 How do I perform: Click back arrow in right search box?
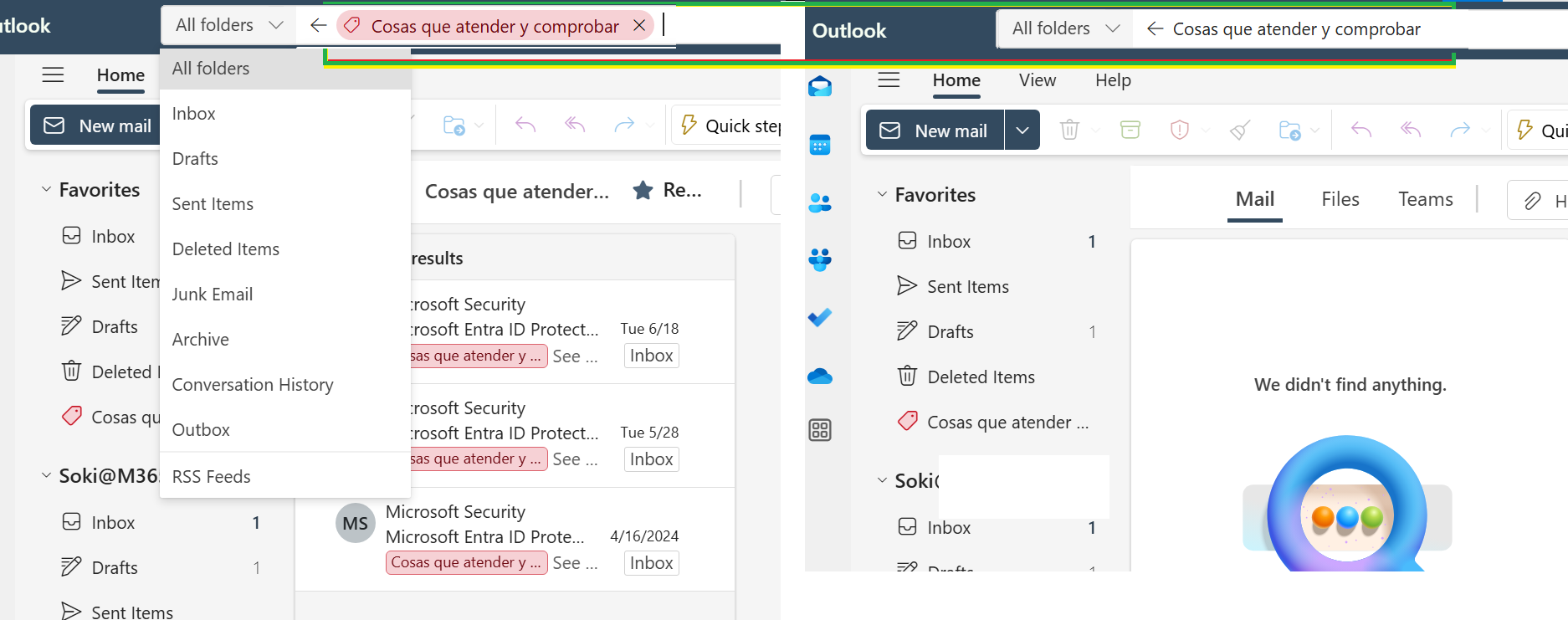pyautogui.click(x=1155, y=29)
